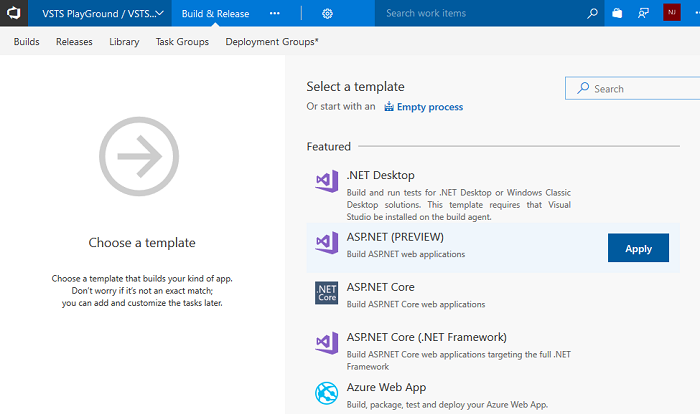Select the ASP.NET Core template title
700x414 pixels.
pos(380,287)
